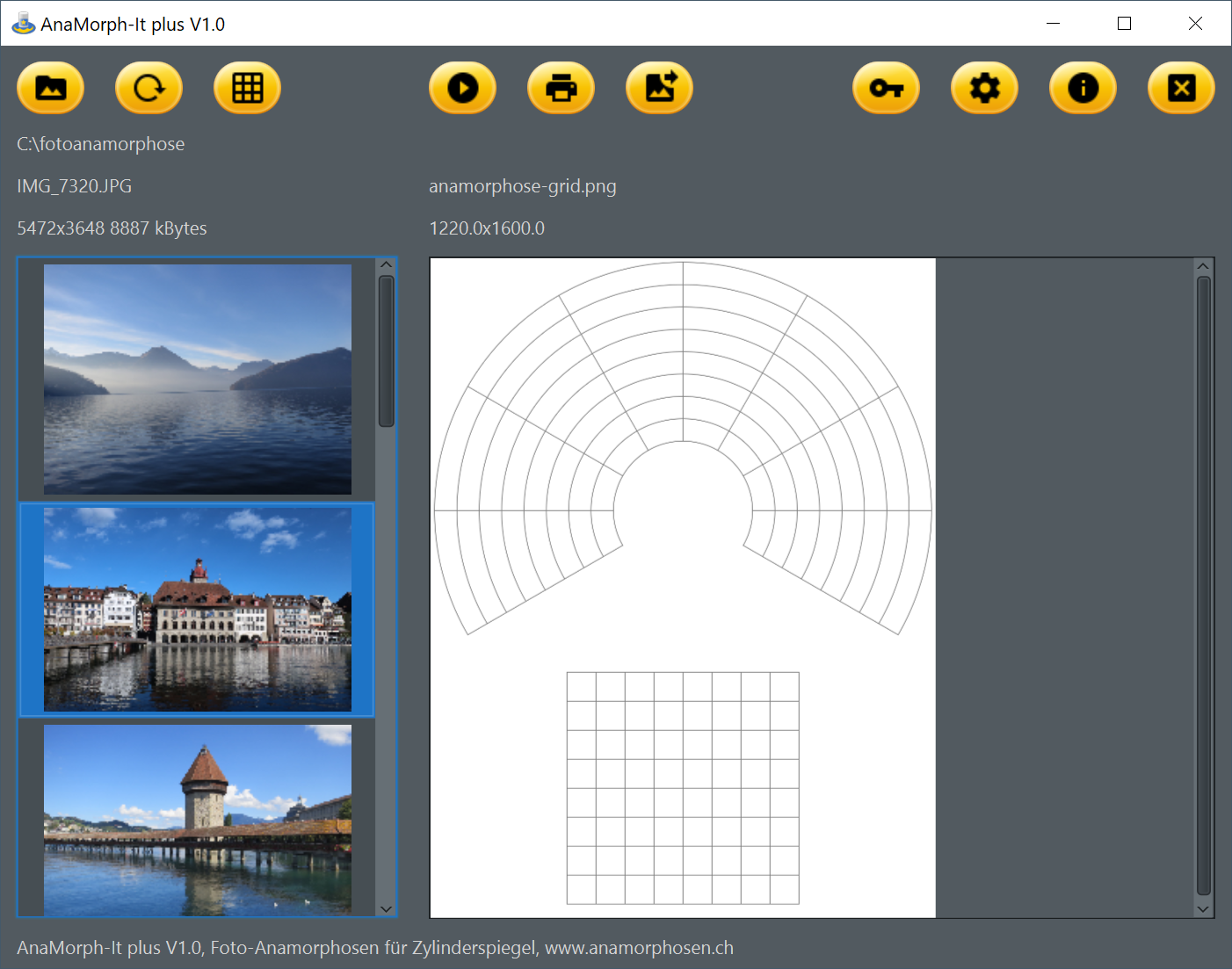Show program info via the info icon

tap(1083, 88)
